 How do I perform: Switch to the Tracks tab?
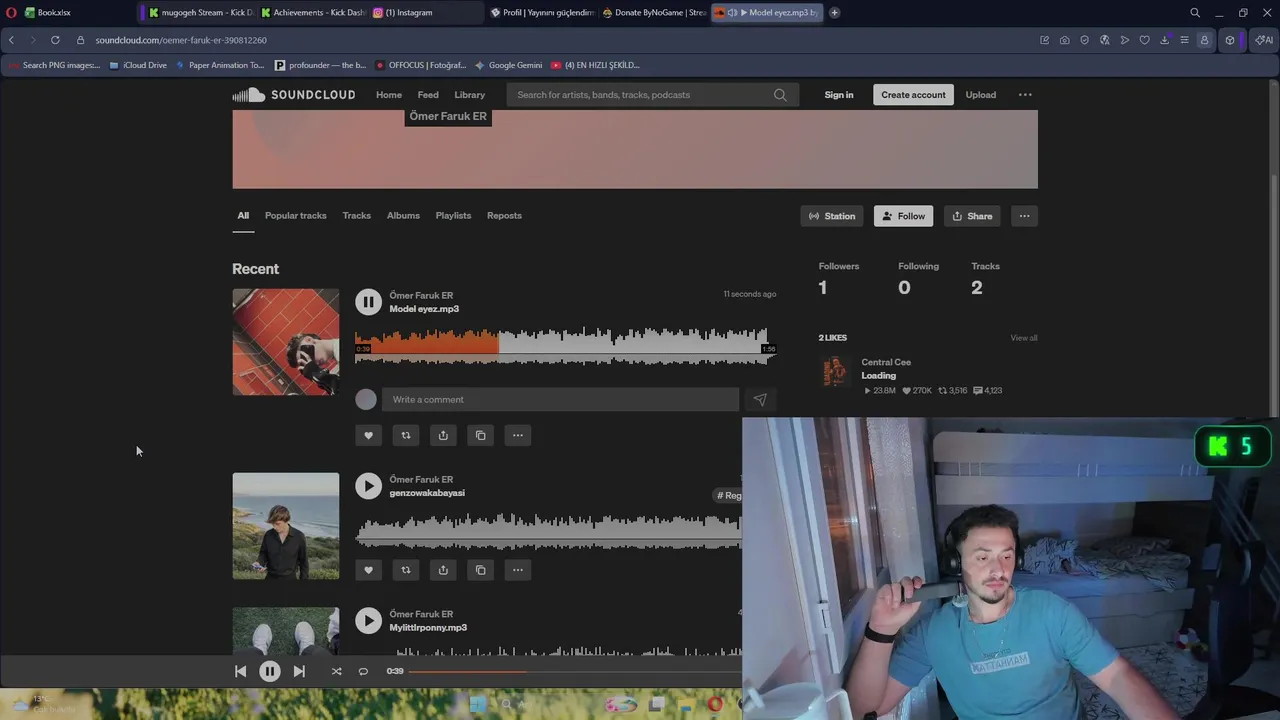click(356, 216)
